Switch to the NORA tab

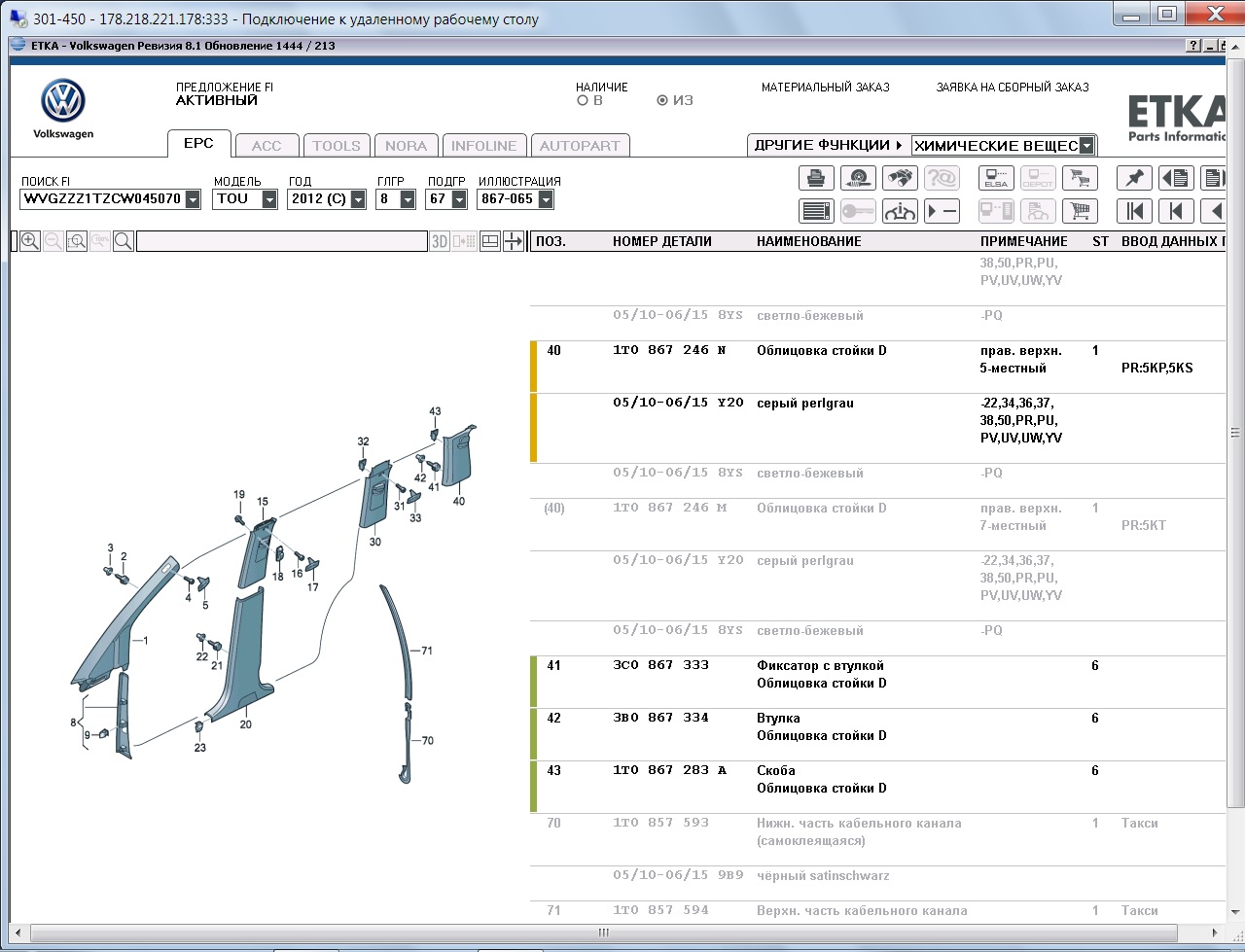point(406,146)
